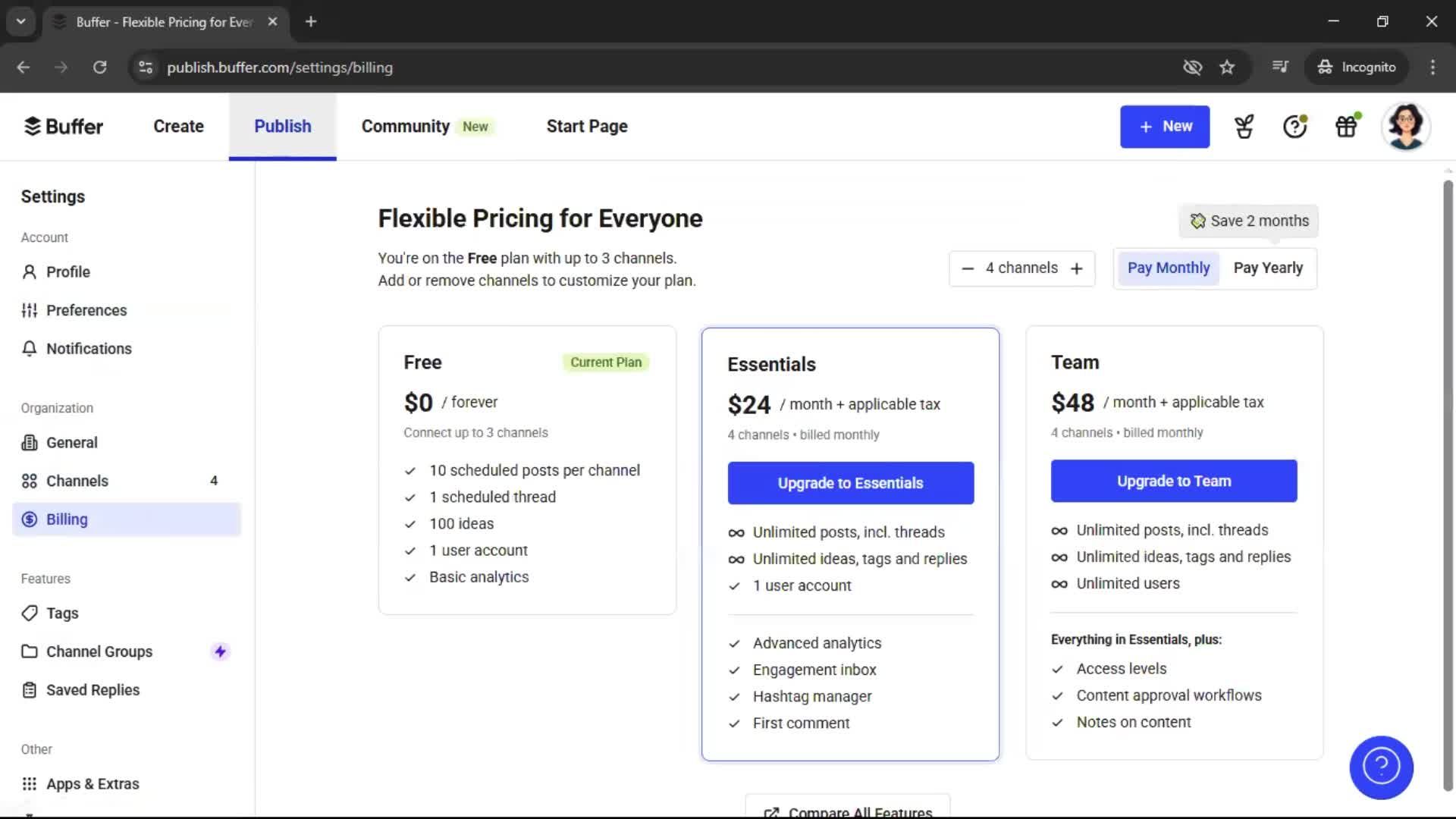The image size is (1456, 819).
Task: Bookmark this page with the star icon
Action: pyautogui.click(x=1227, y=67)
